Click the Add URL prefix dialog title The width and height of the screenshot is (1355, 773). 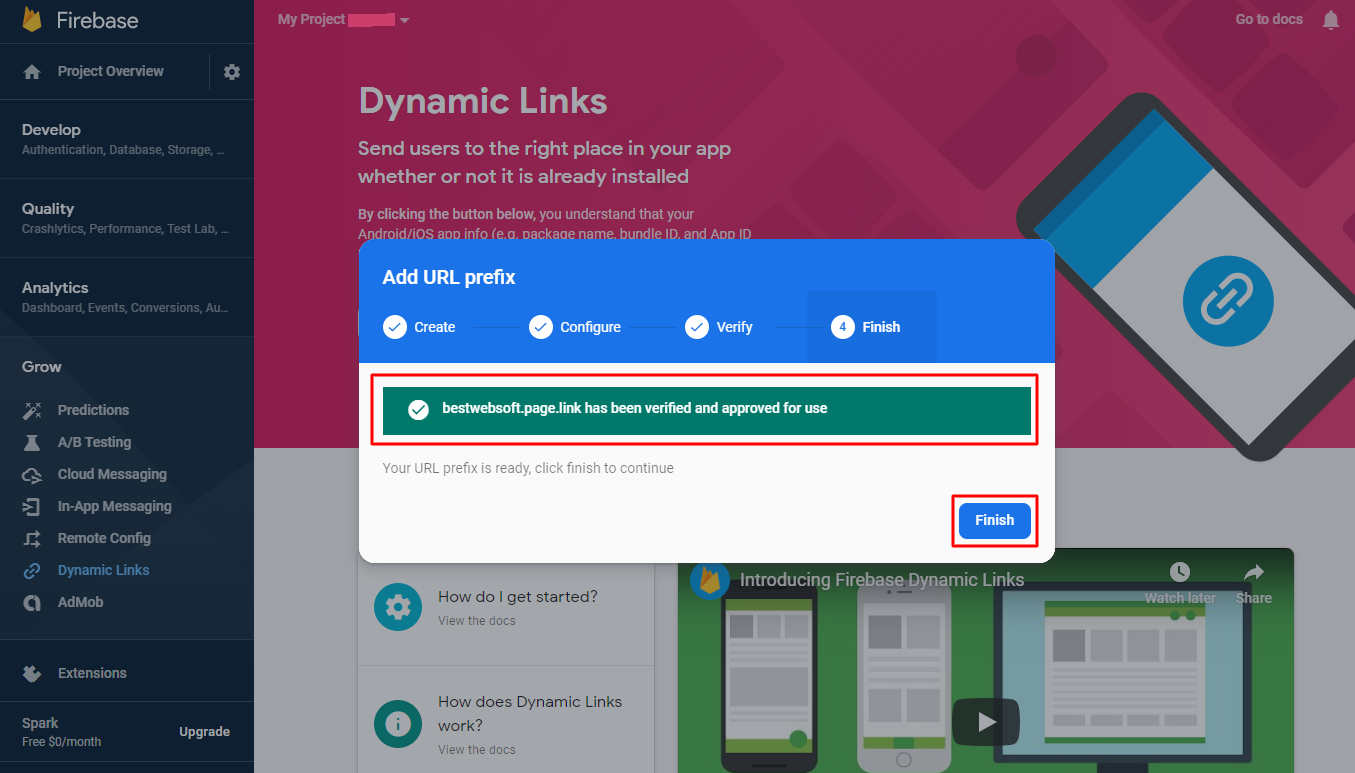click(449, 277)
